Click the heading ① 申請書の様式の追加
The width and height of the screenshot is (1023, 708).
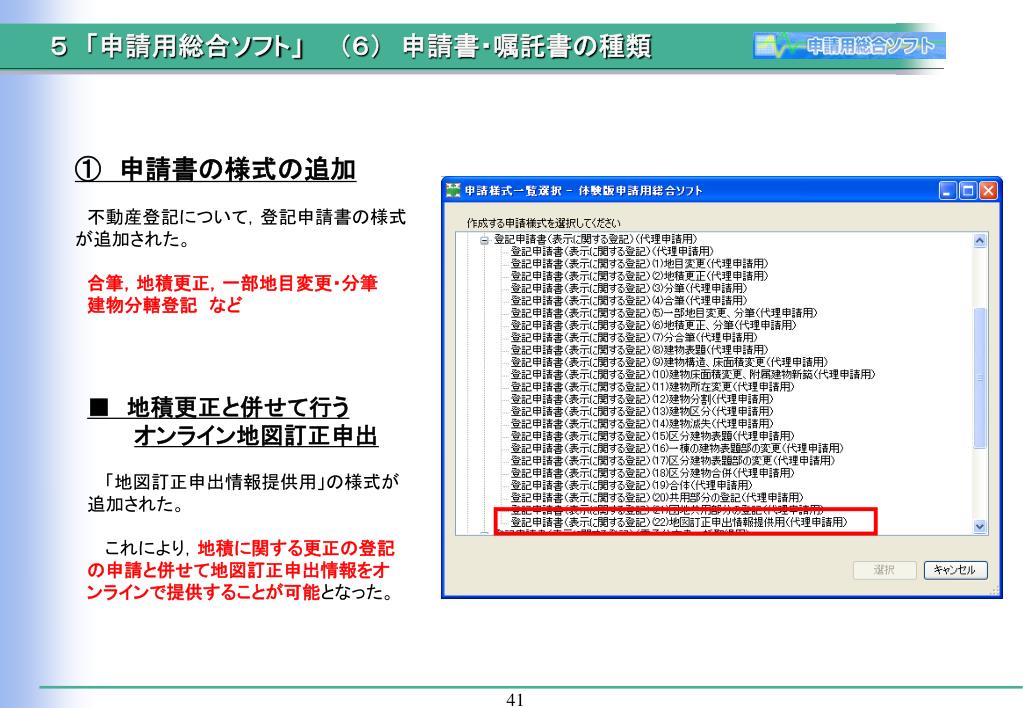pos(215,170)
